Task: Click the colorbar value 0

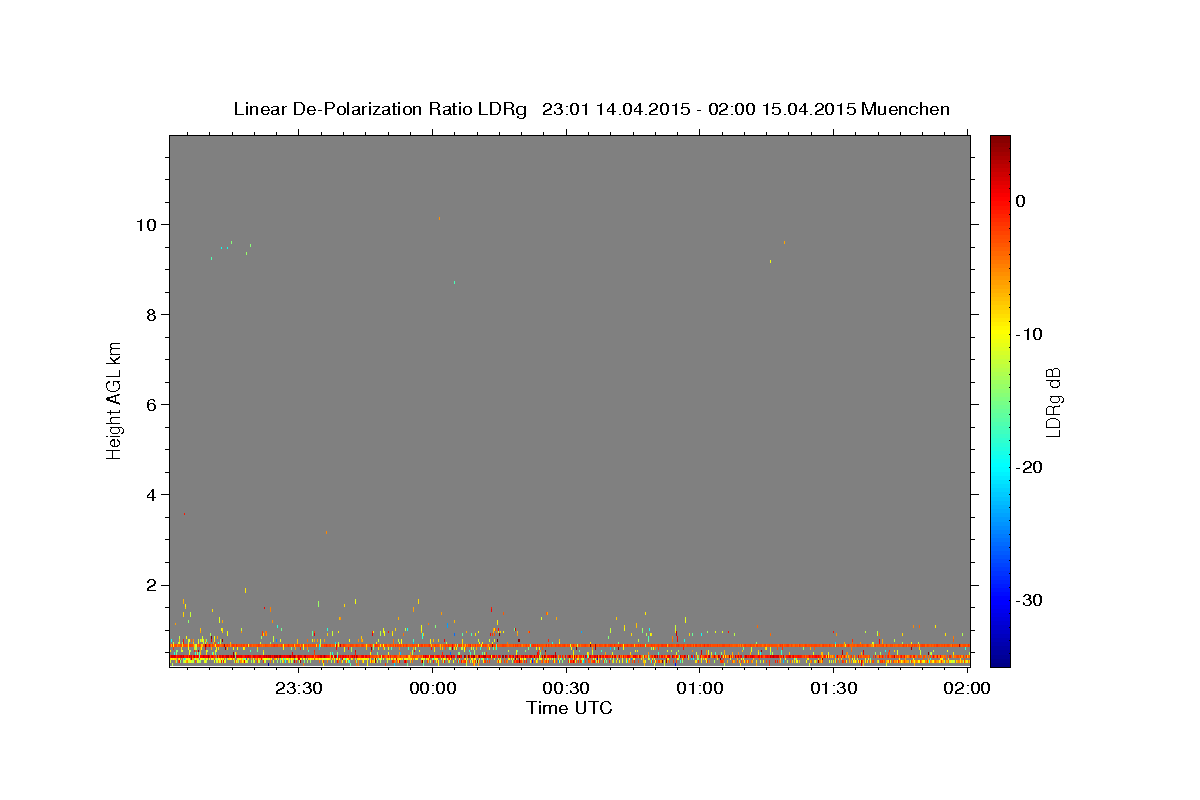Action: (1021, 201)
